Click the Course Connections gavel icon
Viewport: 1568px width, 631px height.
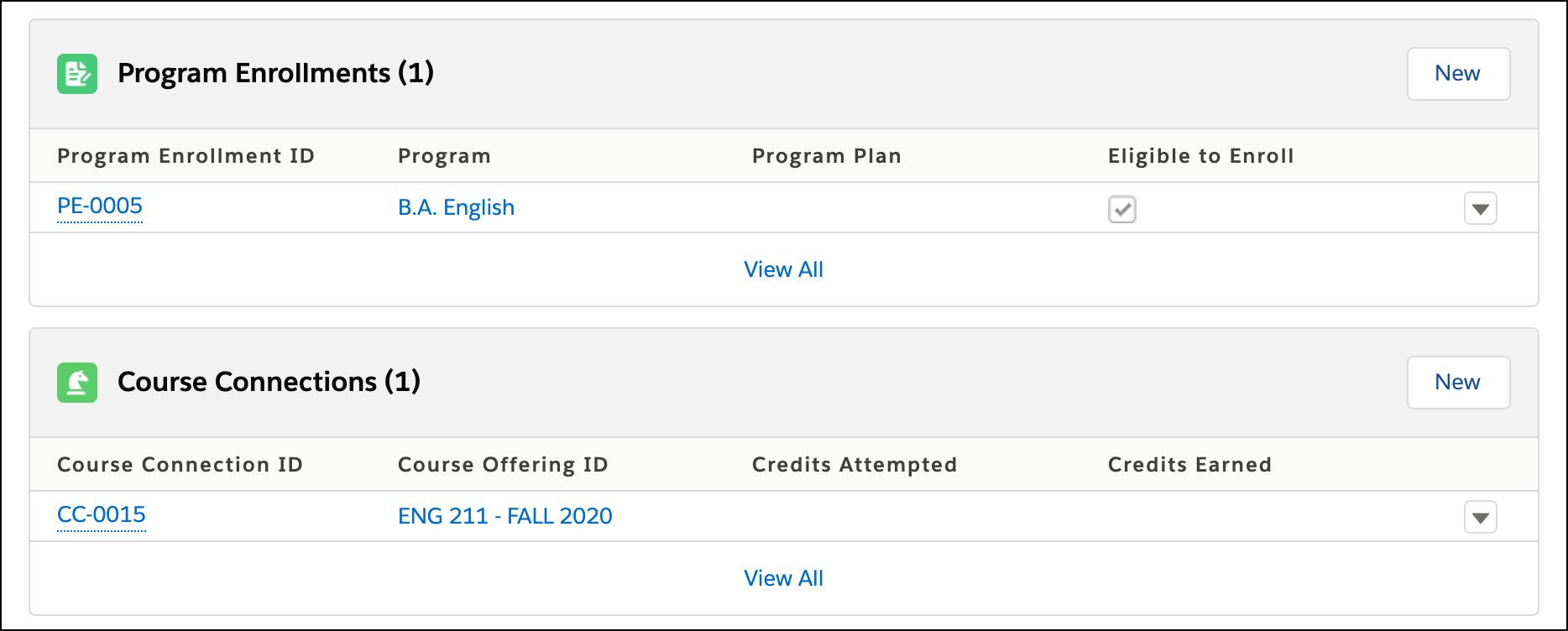pyautogui.click(x=76, y=382)
